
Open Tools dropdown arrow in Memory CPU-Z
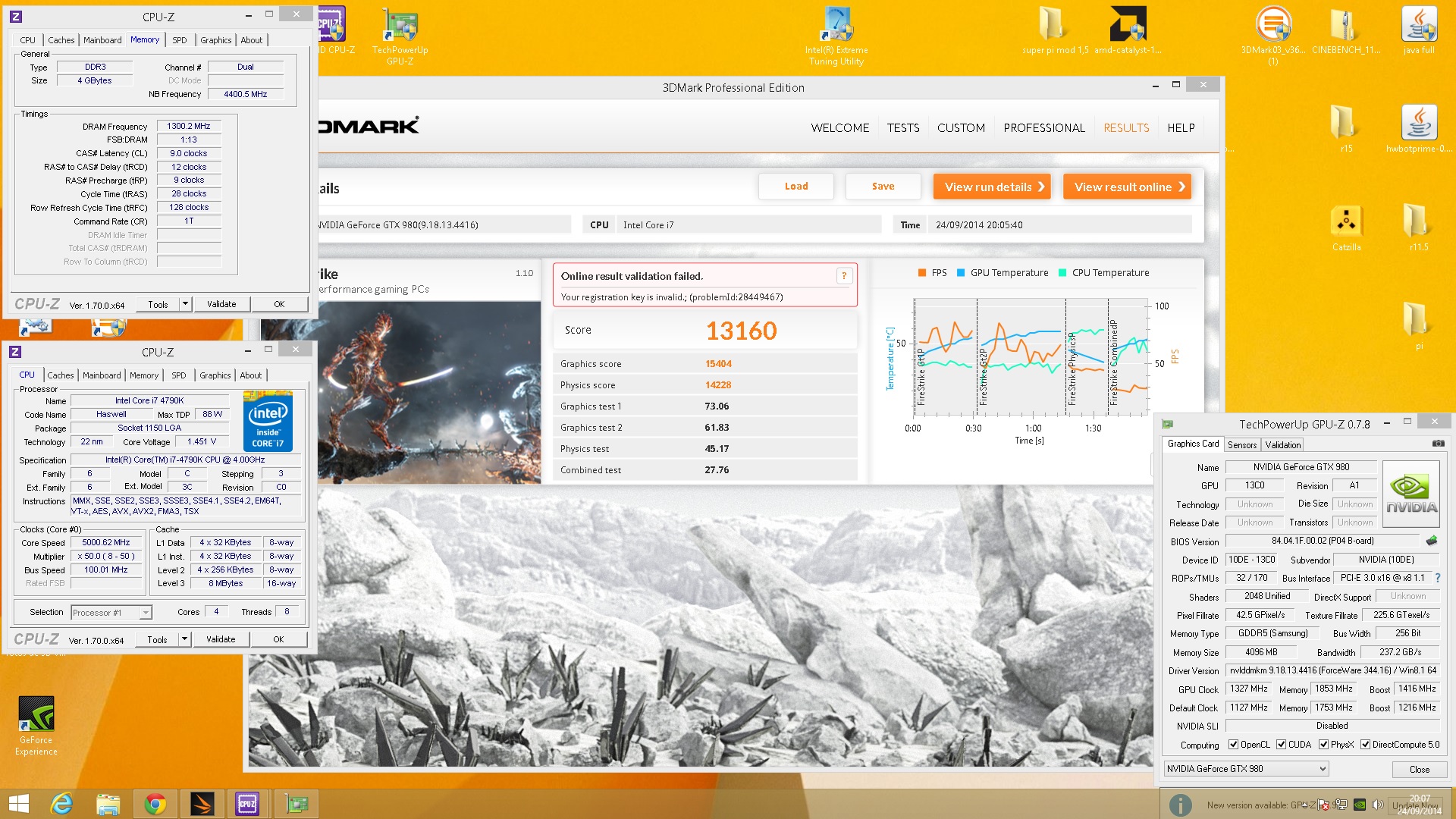click(x=184, y=304)
